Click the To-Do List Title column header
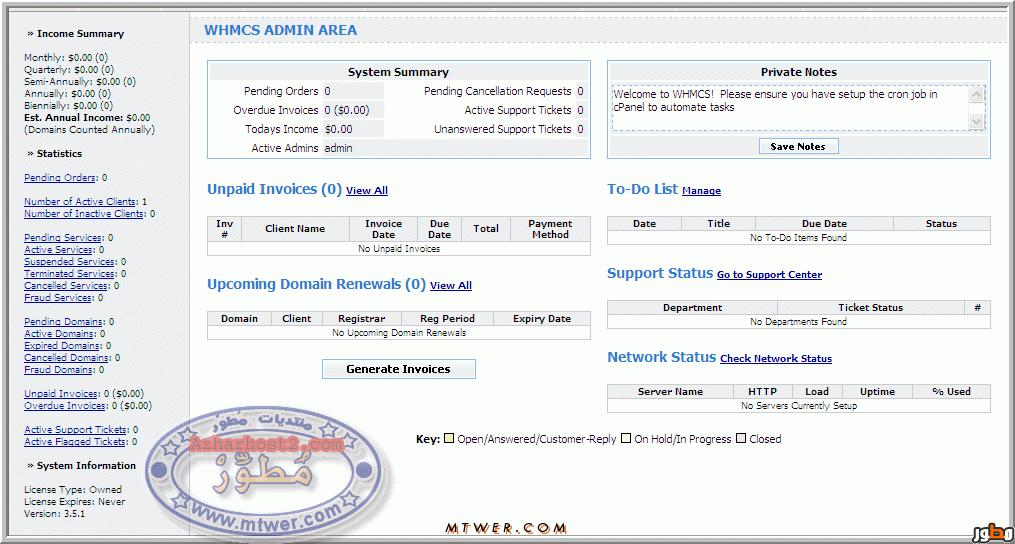Viewport: 1015px width, 544px height. pos(719,223)
